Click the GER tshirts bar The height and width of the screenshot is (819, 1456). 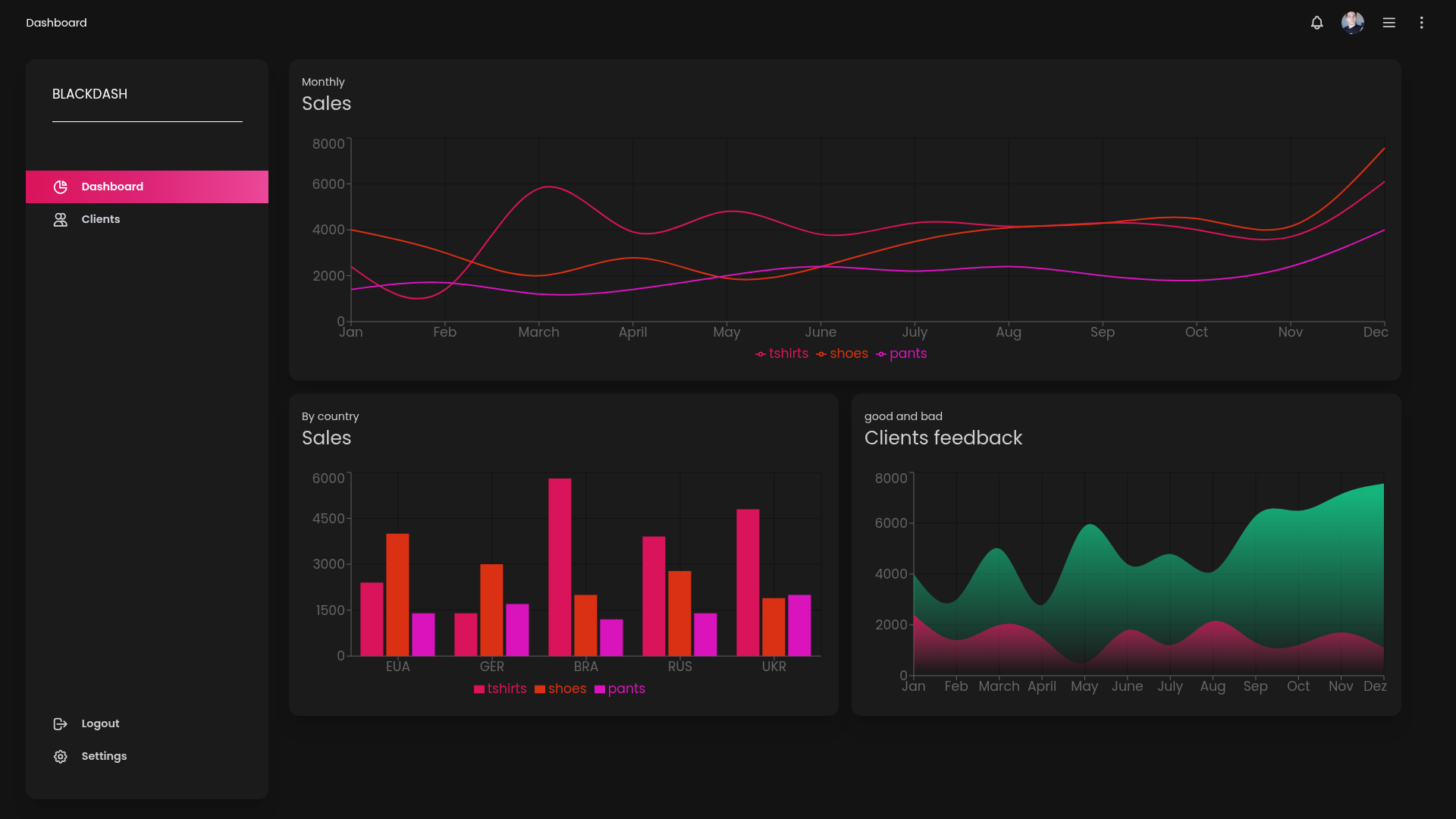click(x=466, y=635)
